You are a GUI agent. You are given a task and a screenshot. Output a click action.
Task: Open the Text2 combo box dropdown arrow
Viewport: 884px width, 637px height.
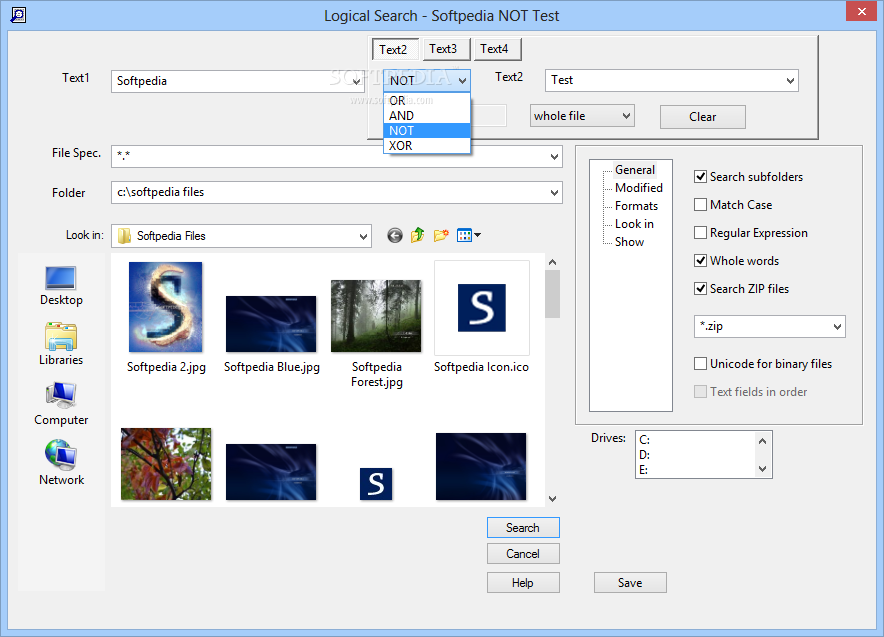pos(790,81)
